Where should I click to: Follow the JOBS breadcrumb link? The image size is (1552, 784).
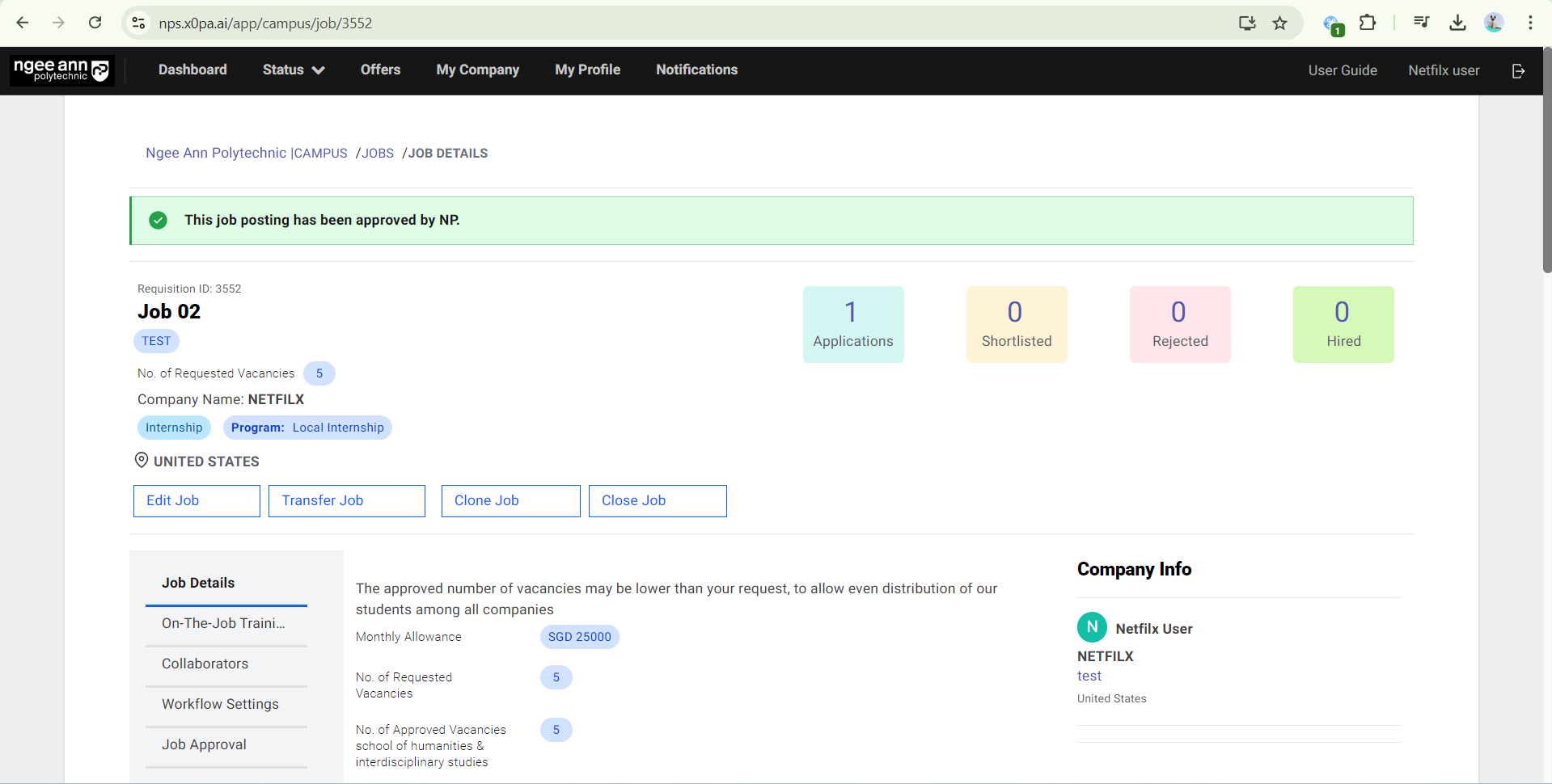pyautogui.click(x=377, y=154)
